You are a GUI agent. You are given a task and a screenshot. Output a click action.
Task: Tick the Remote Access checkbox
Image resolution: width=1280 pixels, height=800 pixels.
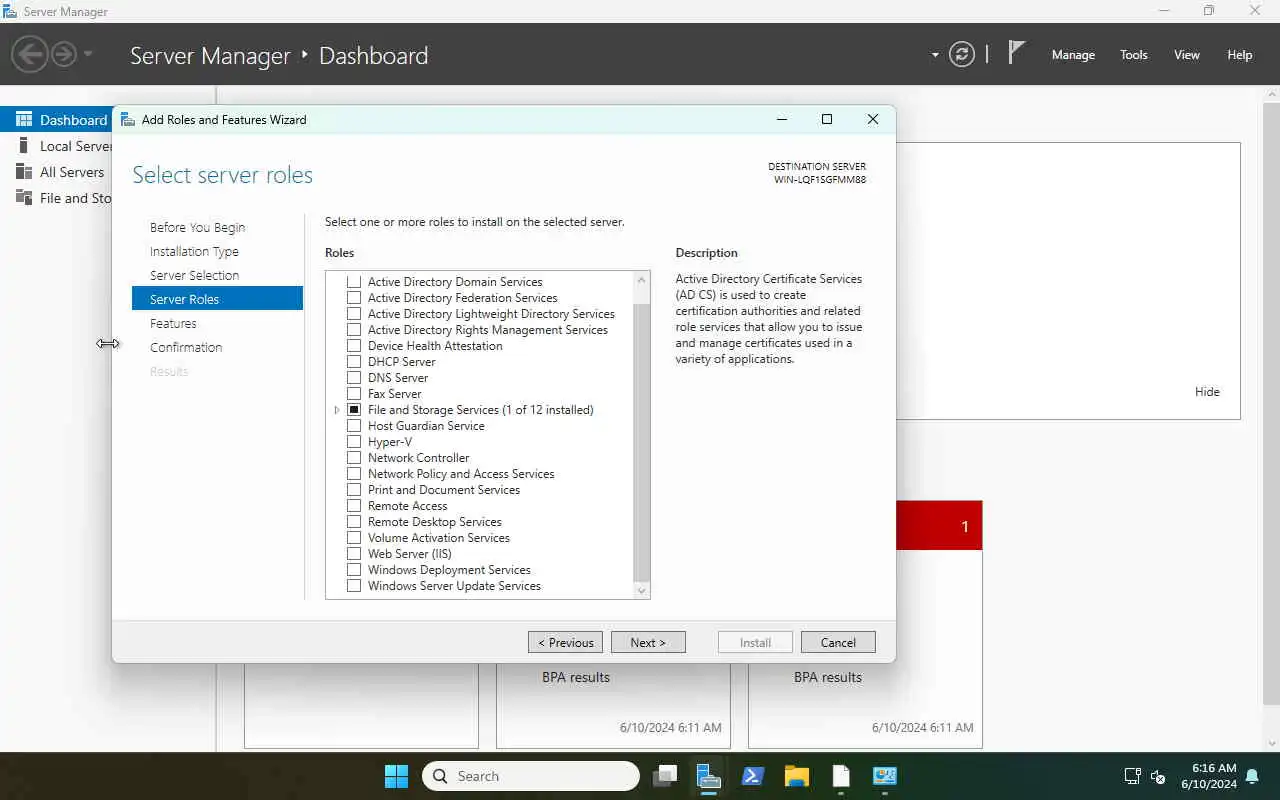click(x=354, y=506)
